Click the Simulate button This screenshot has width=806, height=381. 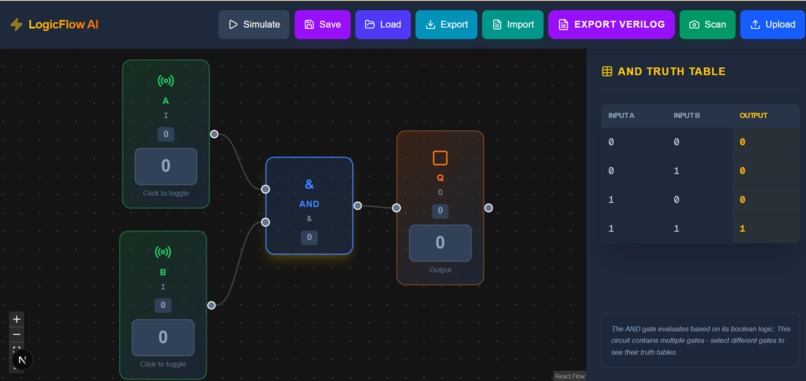(x=254, y=25)
